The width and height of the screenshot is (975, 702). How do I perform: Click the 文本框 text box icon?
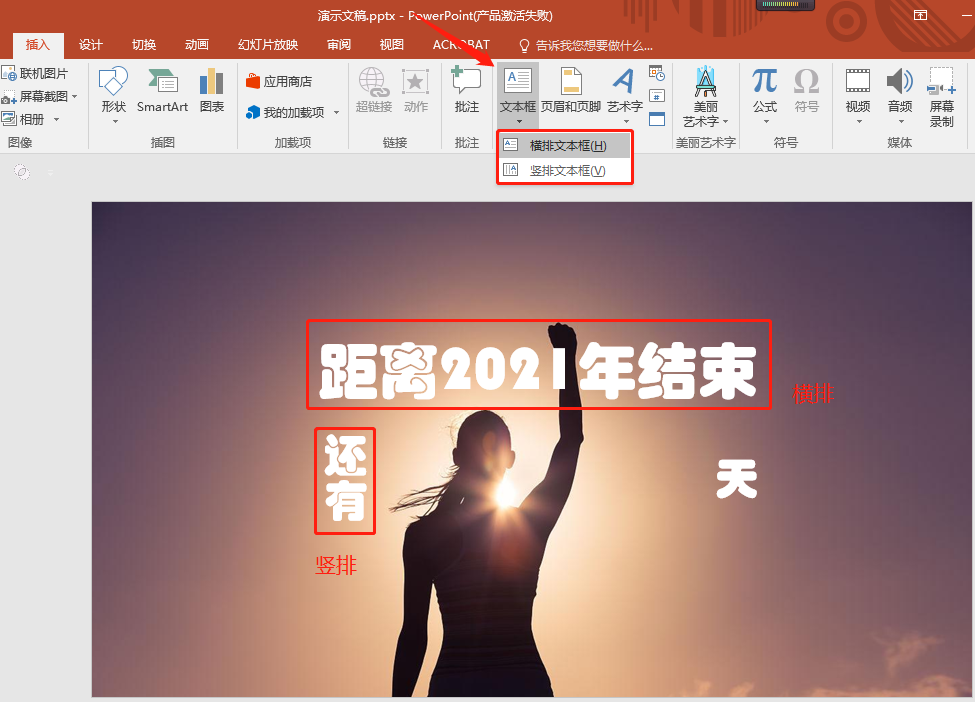coord(517,81)
